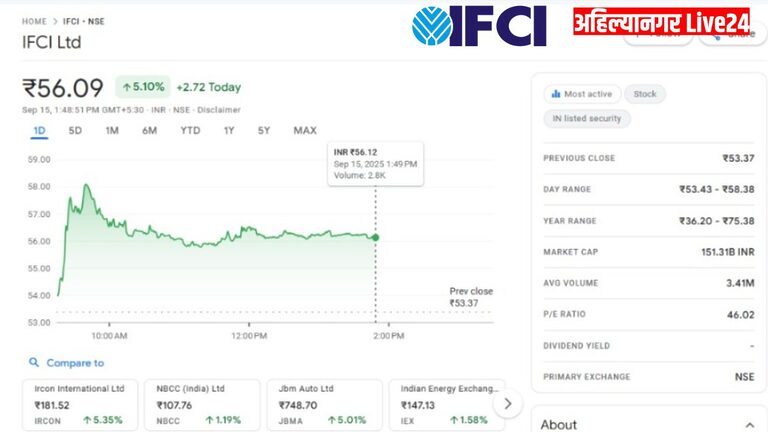Select the 1M chart range
The image size is (768, 432).
click(x=112, y=131)
